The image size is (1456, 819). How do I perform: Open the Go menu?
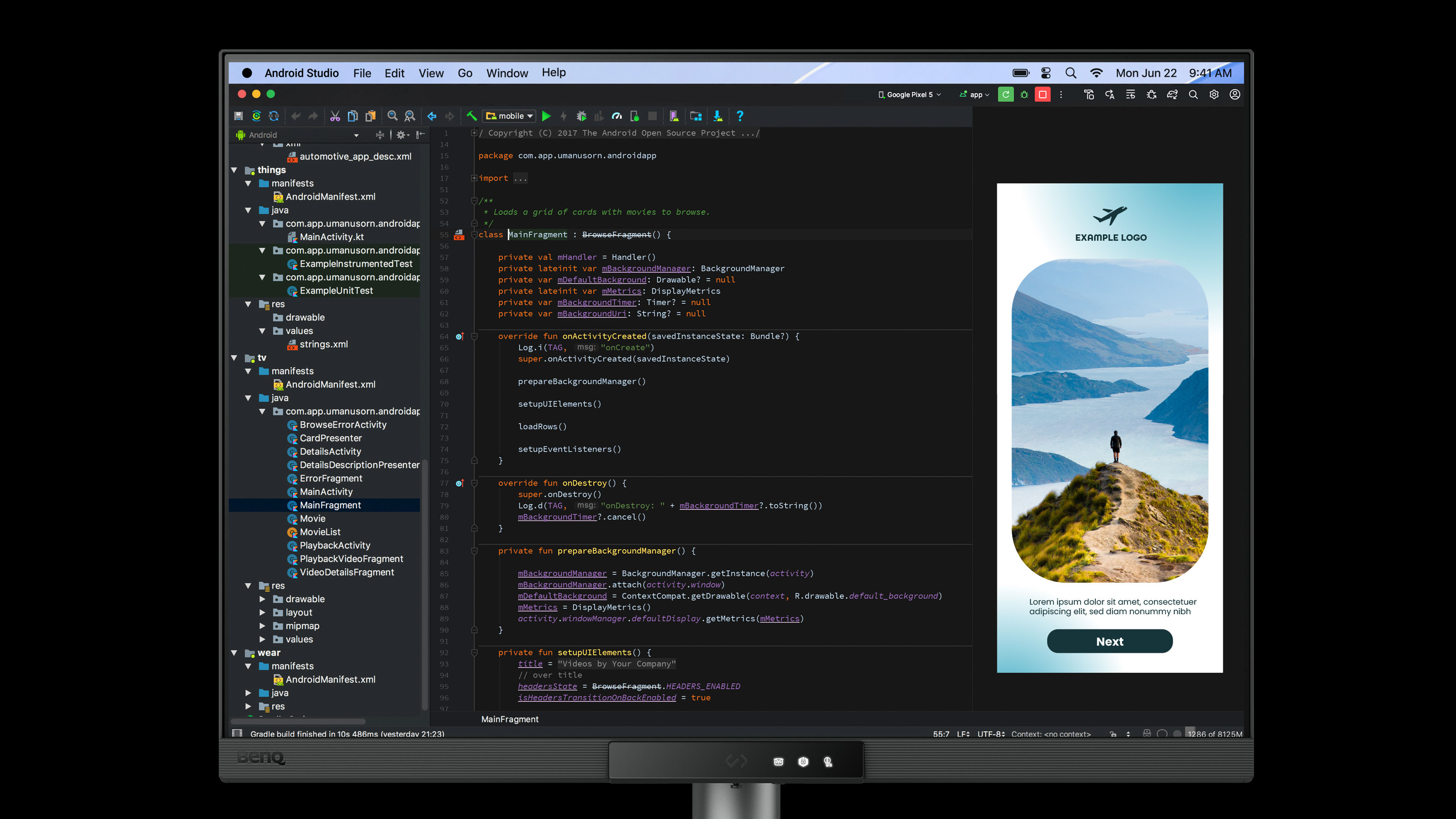465,73
